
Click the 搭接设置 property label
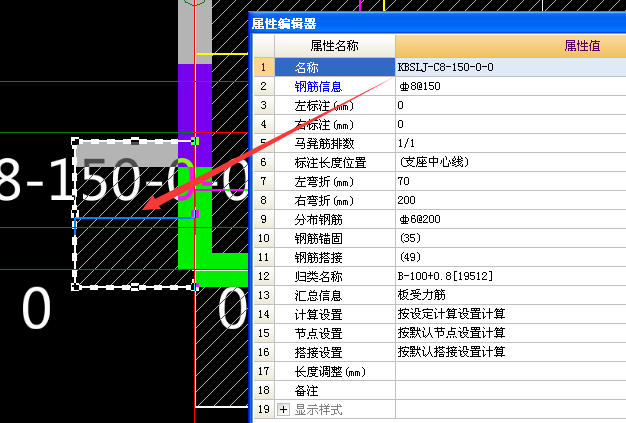(x=318, y=353)
